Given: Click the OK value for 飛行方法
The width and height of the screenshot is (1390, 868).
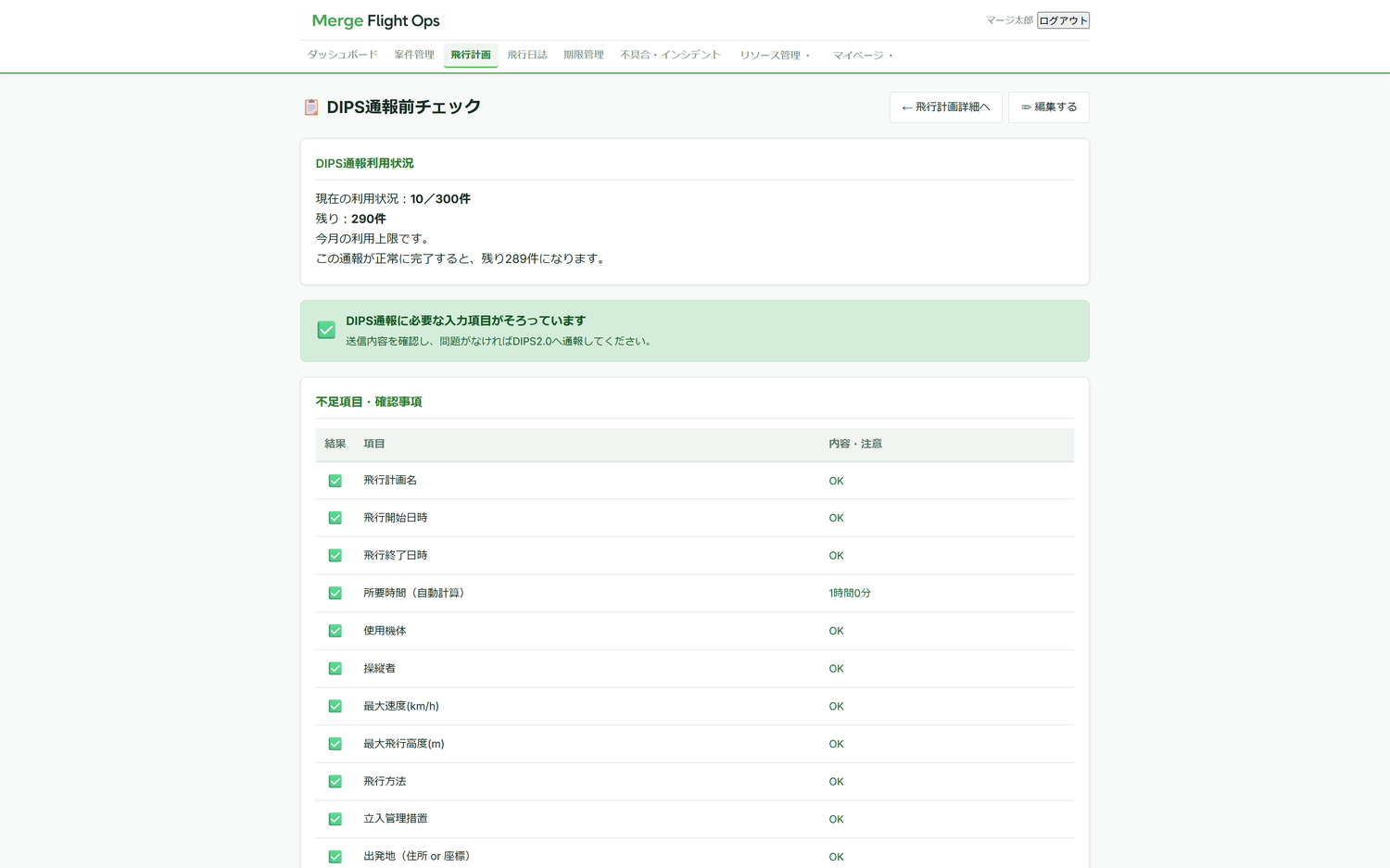Looking at the screenshot, I should tap(836, 782).
